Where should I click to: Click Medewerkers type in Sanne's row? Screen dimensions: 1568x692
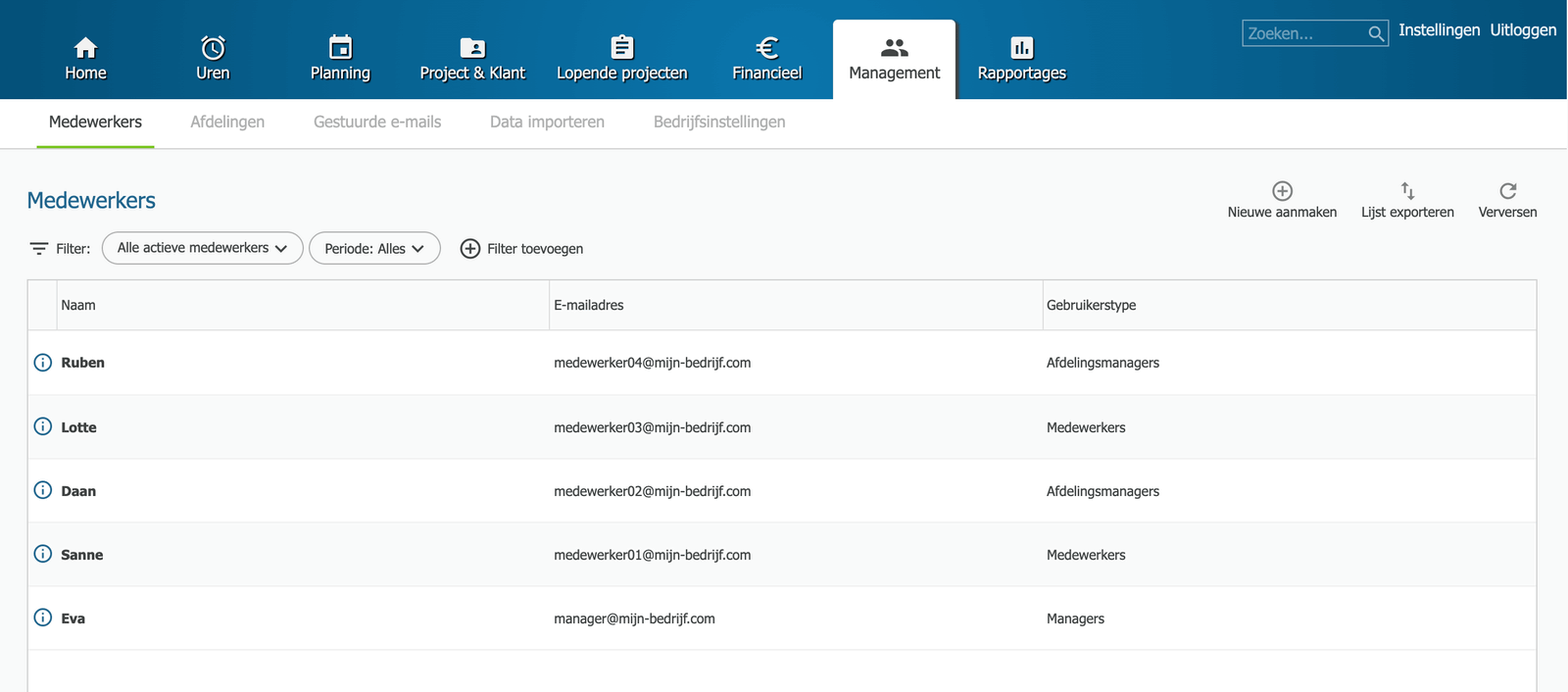coord(1086,555)
